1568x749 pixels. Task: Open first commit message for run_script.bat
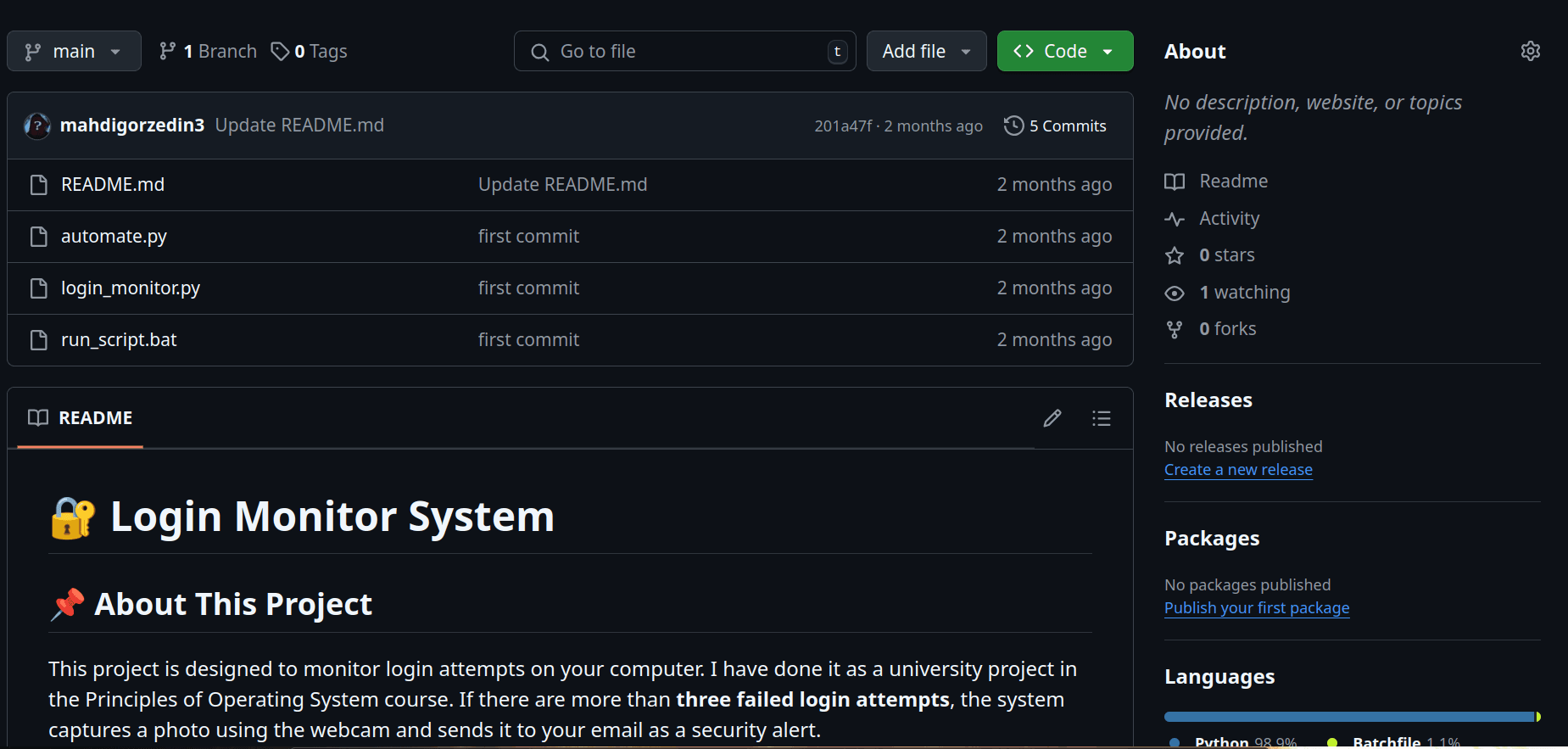tap(528, 339)
